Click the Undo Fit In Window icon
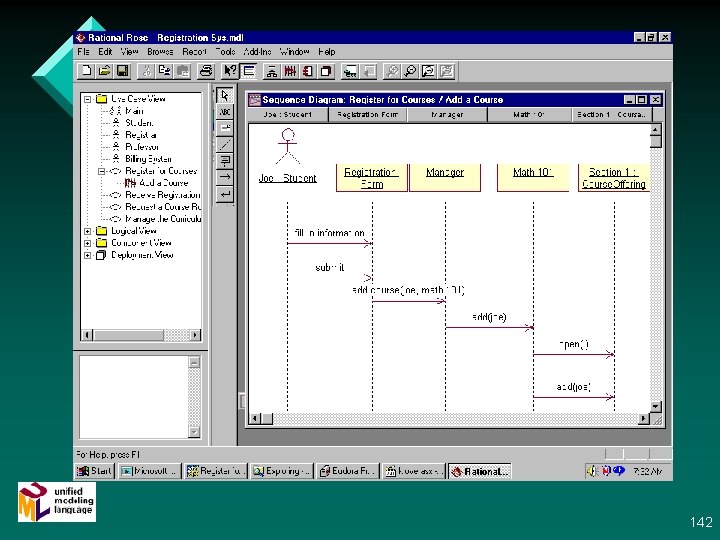720x540 pixels. coord(447,71)
